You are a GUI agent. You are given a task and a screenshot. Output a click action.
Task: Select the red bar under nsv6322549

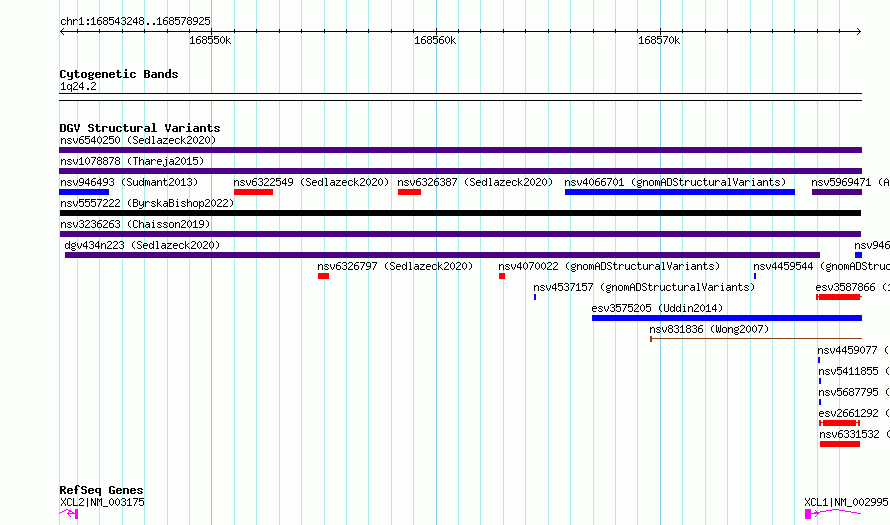pos(253,192)
